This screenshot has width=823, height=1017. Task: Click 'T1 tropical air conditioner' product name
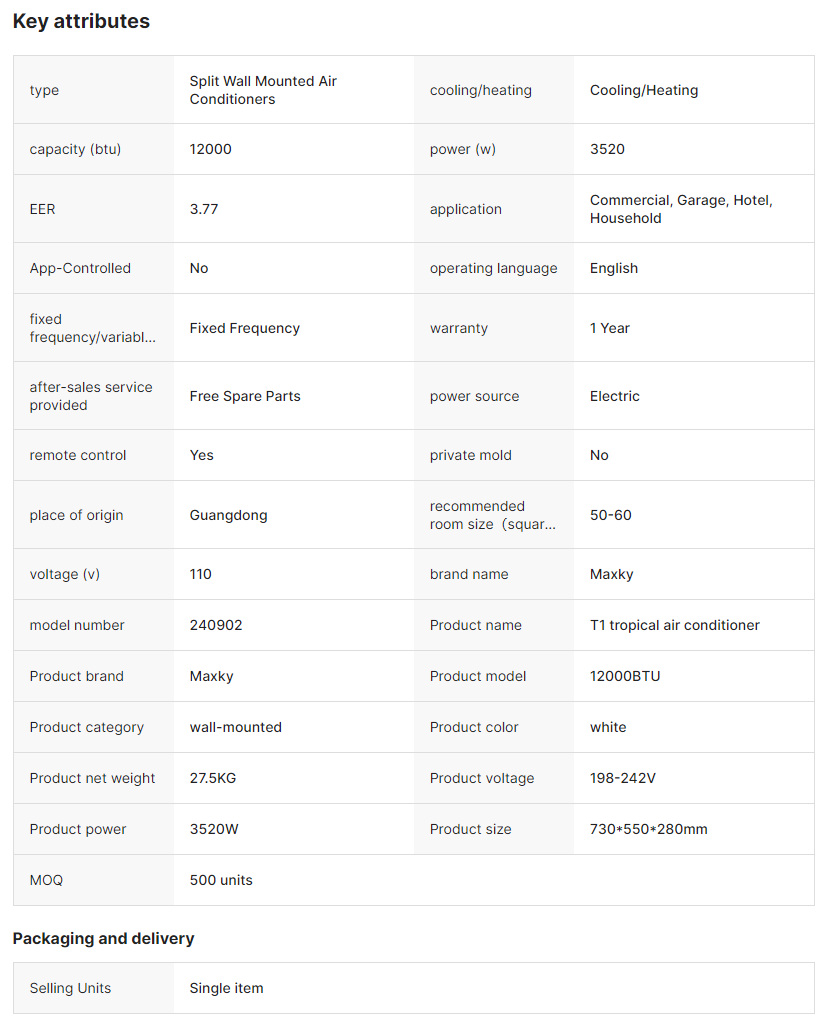pyautogui.click(x=675, y=625)
